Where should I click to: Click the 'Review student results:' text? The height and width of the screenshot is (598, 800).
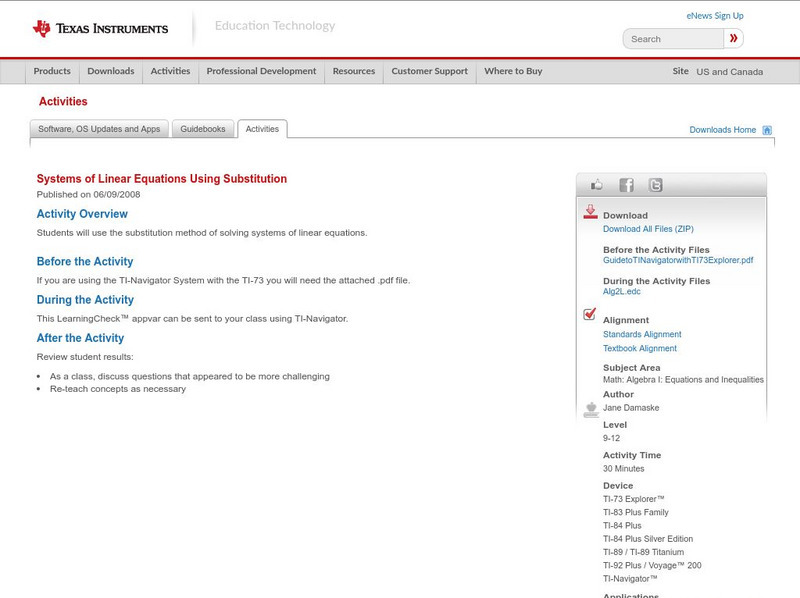(x=85, y=357)
